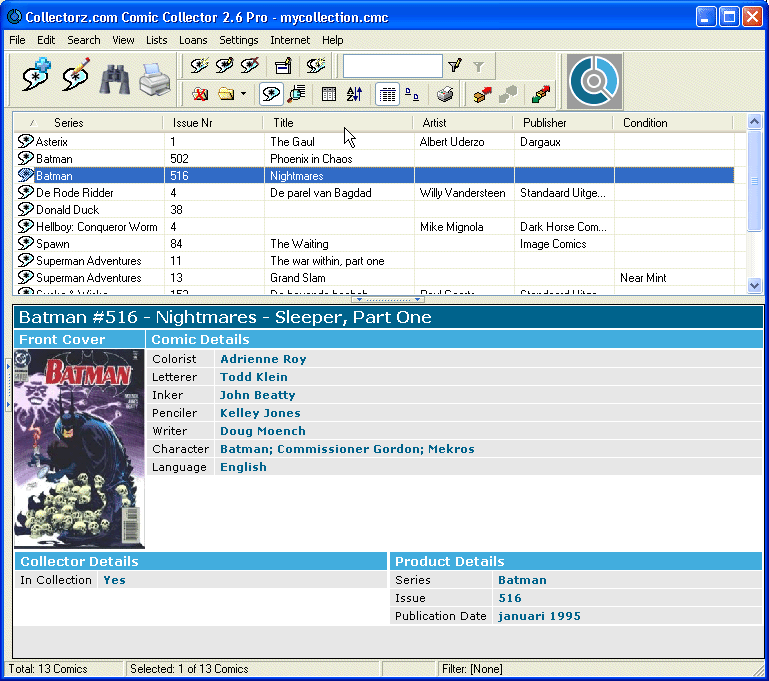The image size is (769, 681).
Task: Collapse details panel via horizontal splitter handle
Action: [387, 299]
